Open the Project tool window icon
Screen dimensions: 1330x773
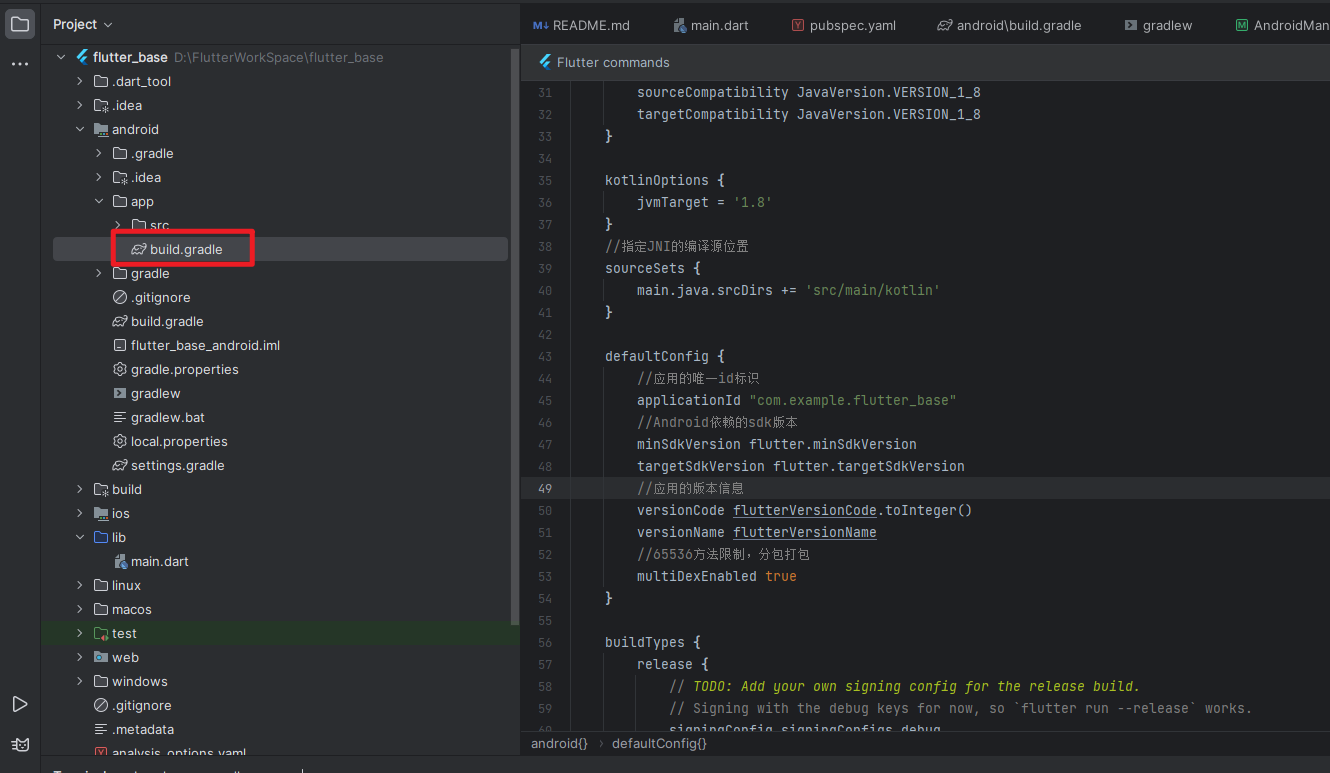pyautogui.click(x=20, y=24)
